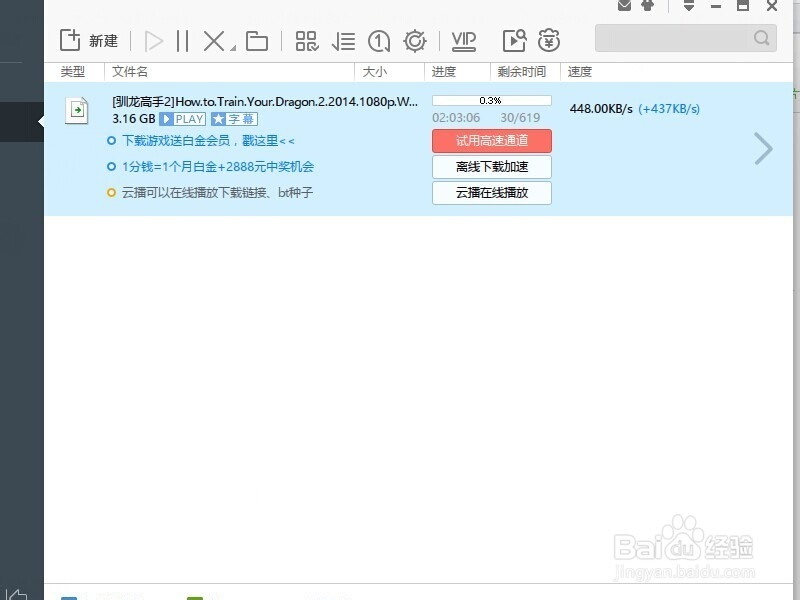800x600 pixels.
Task: Click the four-squares grid toolbar icon
Action: click(307, 41)
